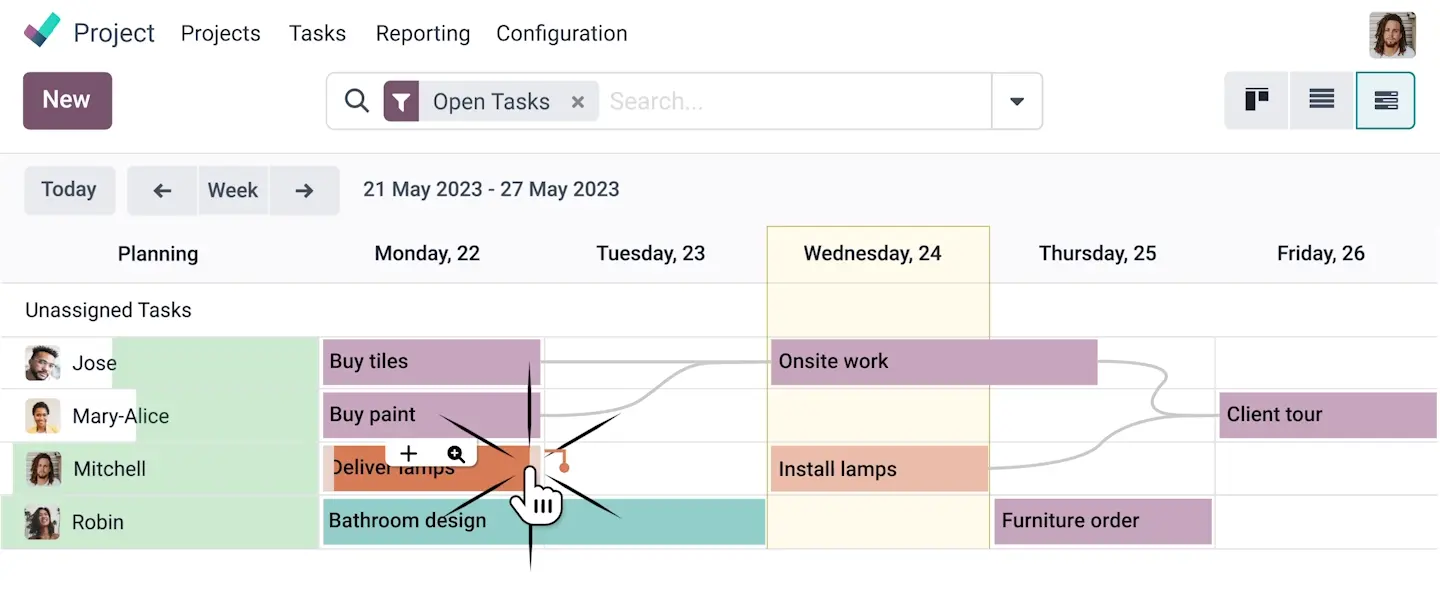Switch to the Kanban view icon
Screen dimensions: 1440x594
tap(1257, 100)
